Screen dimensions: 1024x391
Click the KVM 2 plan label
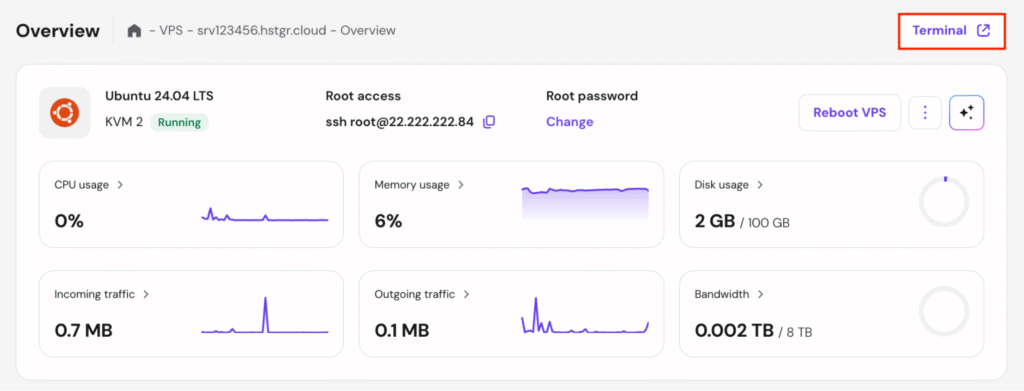pyautogui.click(x=124, y=122)
